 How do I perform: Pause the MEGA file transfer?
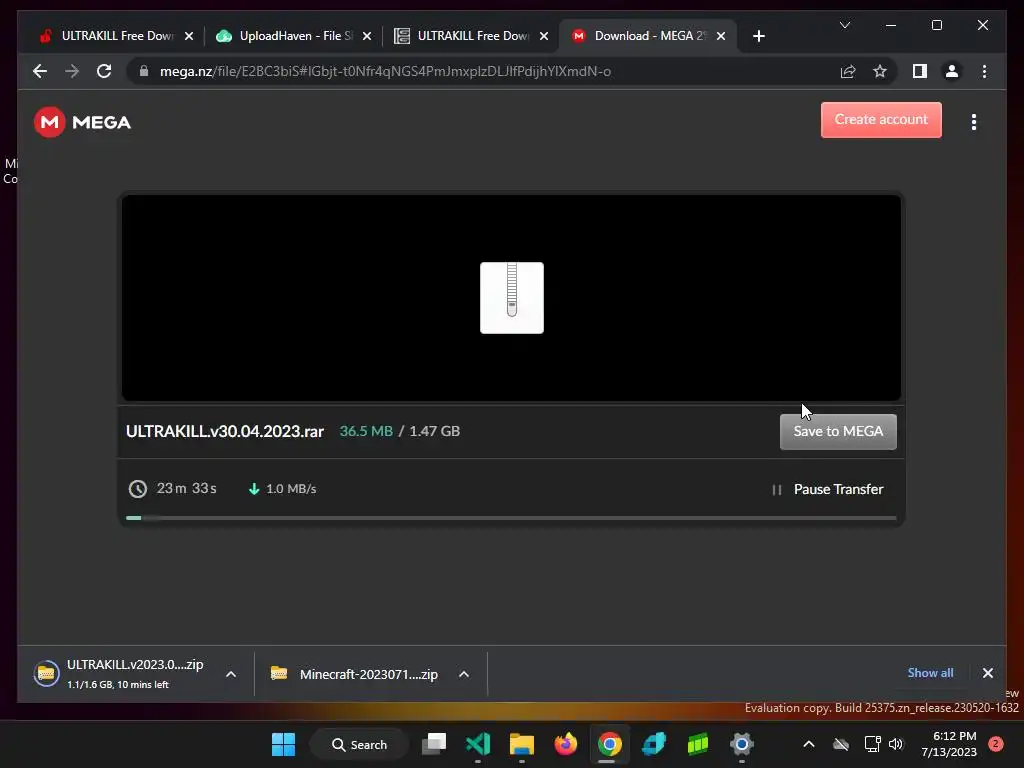click(x=827, y=489)
